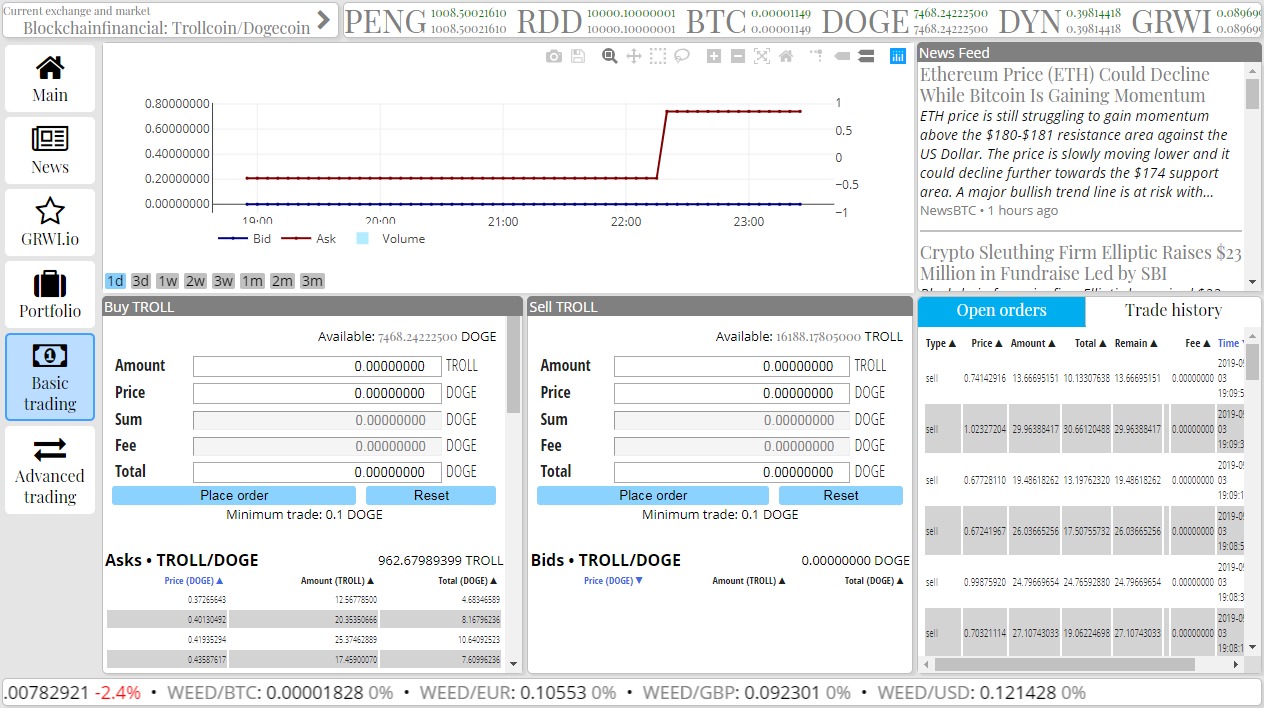1264x708 pixels.
Task: Reset chart axes with home icon
Action: tap(786, 57)
